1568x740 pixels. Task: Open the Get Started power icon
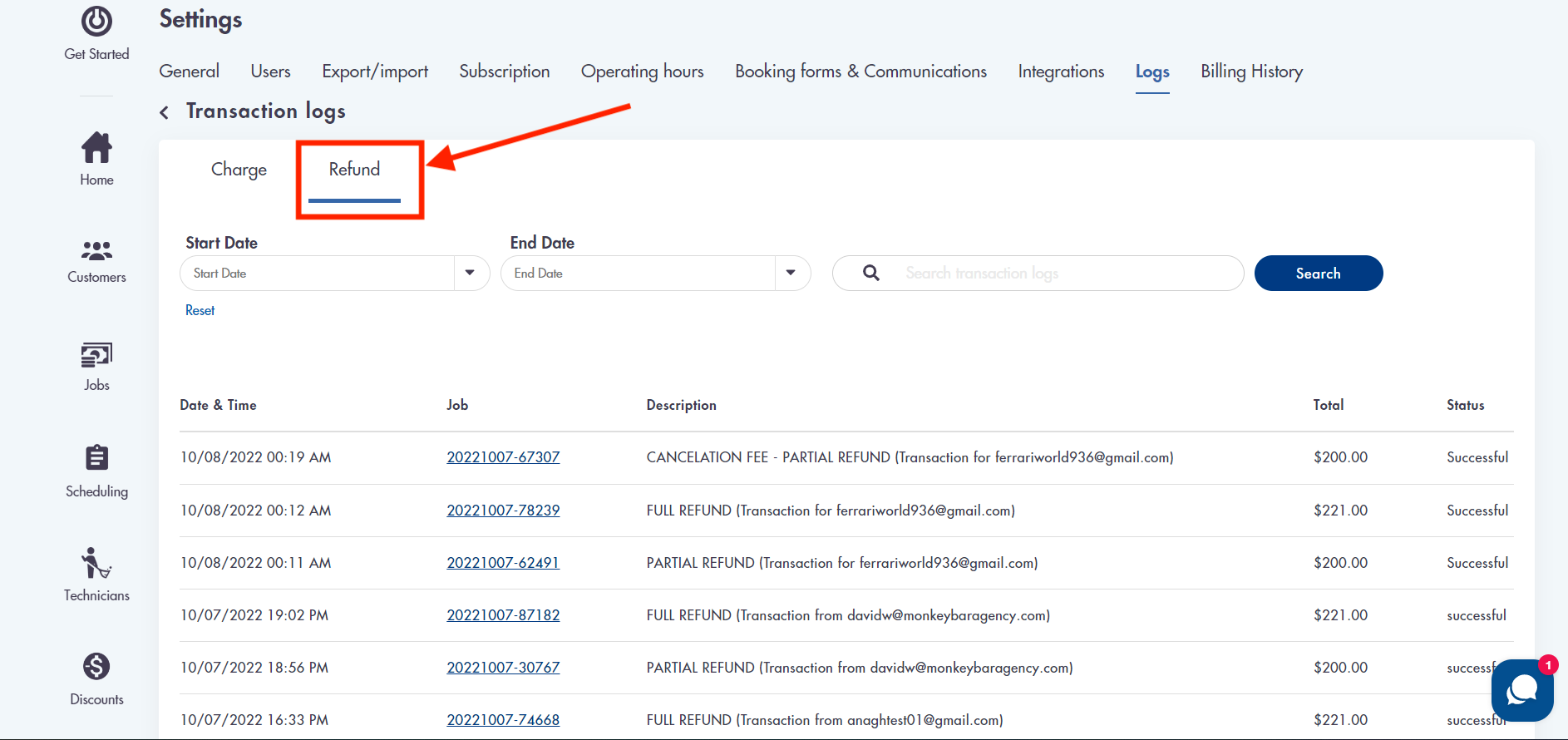(96, 22)
